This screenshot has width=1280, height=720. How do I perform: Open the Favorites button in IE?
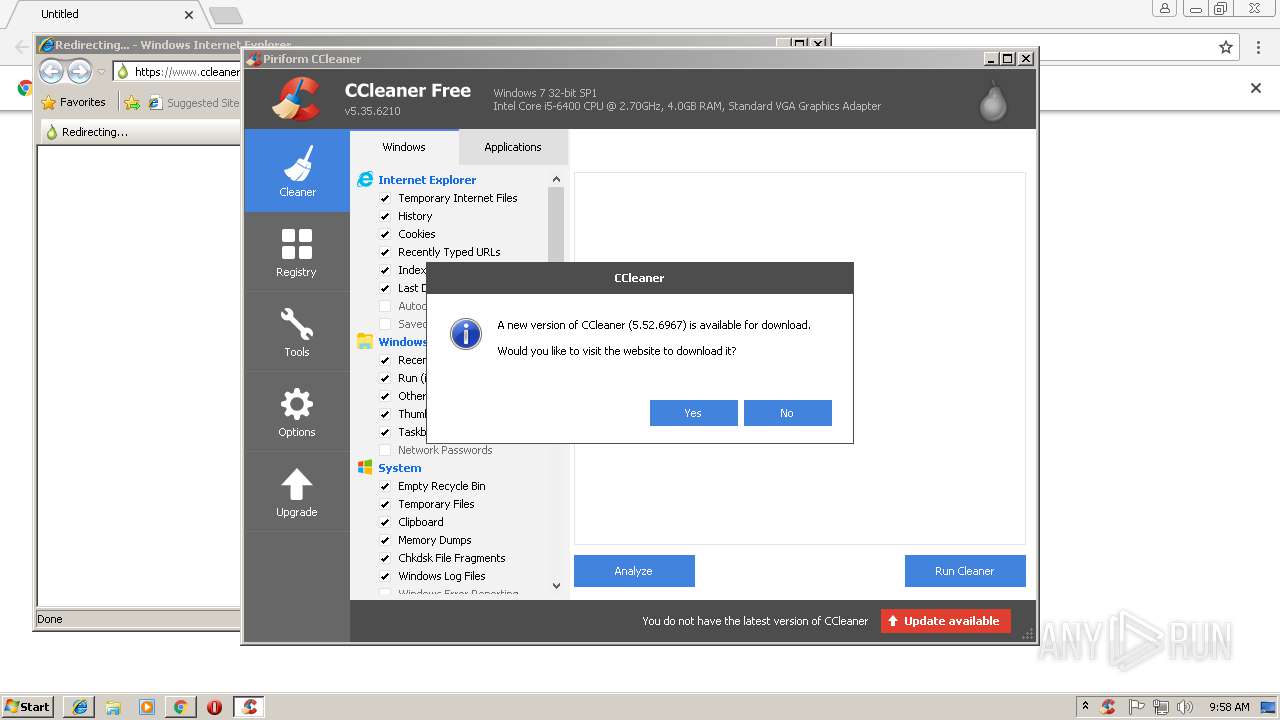click(x=74, y=102)
